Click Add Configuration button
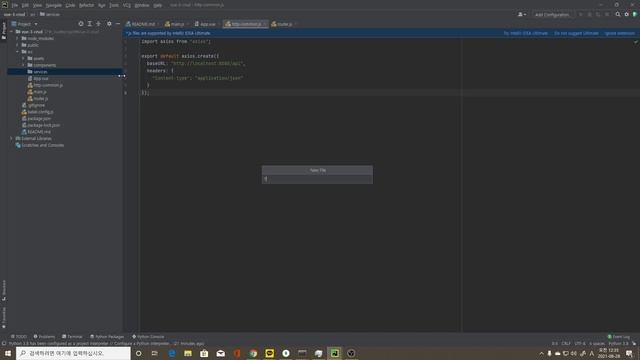 pyautogui.click(x=552, y=14)
